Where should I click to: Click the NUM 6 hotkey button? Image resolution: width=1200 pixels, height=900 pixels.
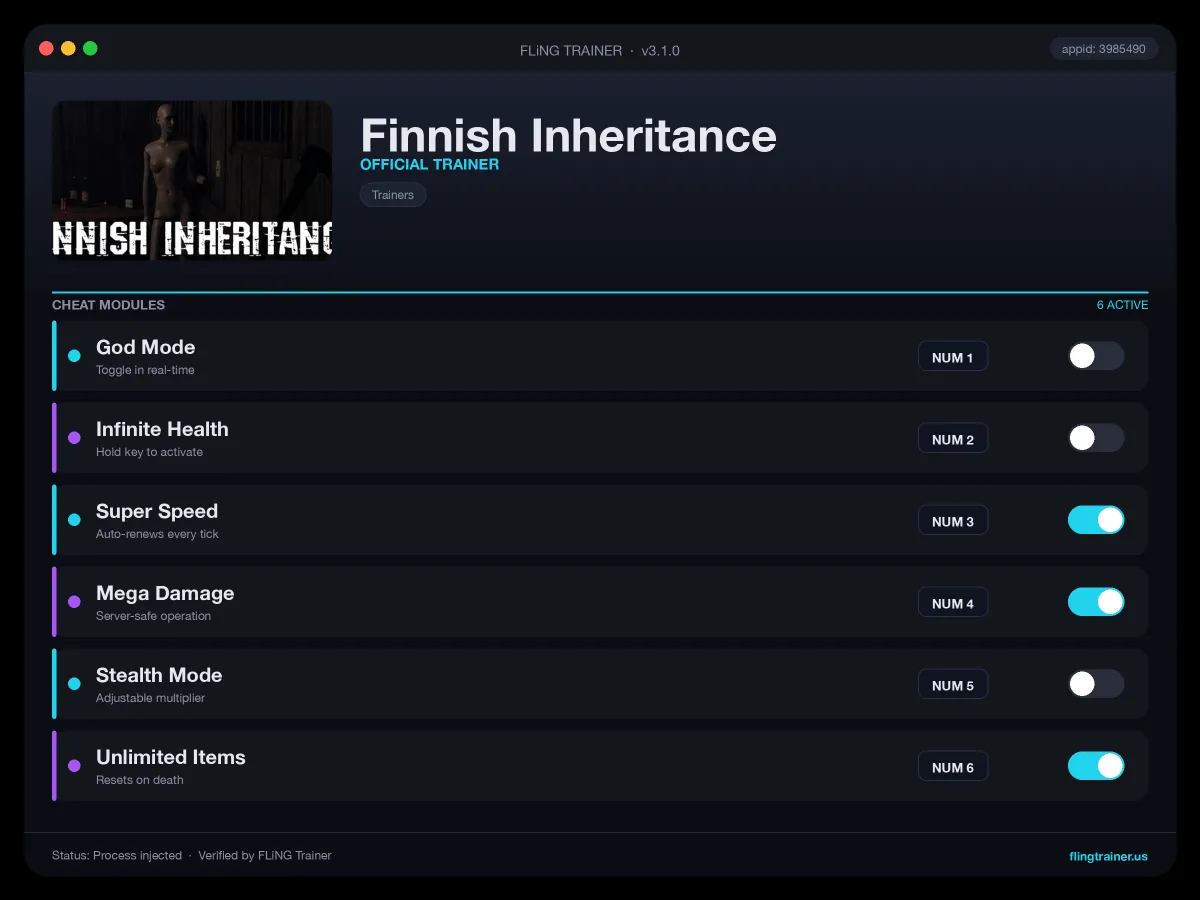click(x=953, y=767)
